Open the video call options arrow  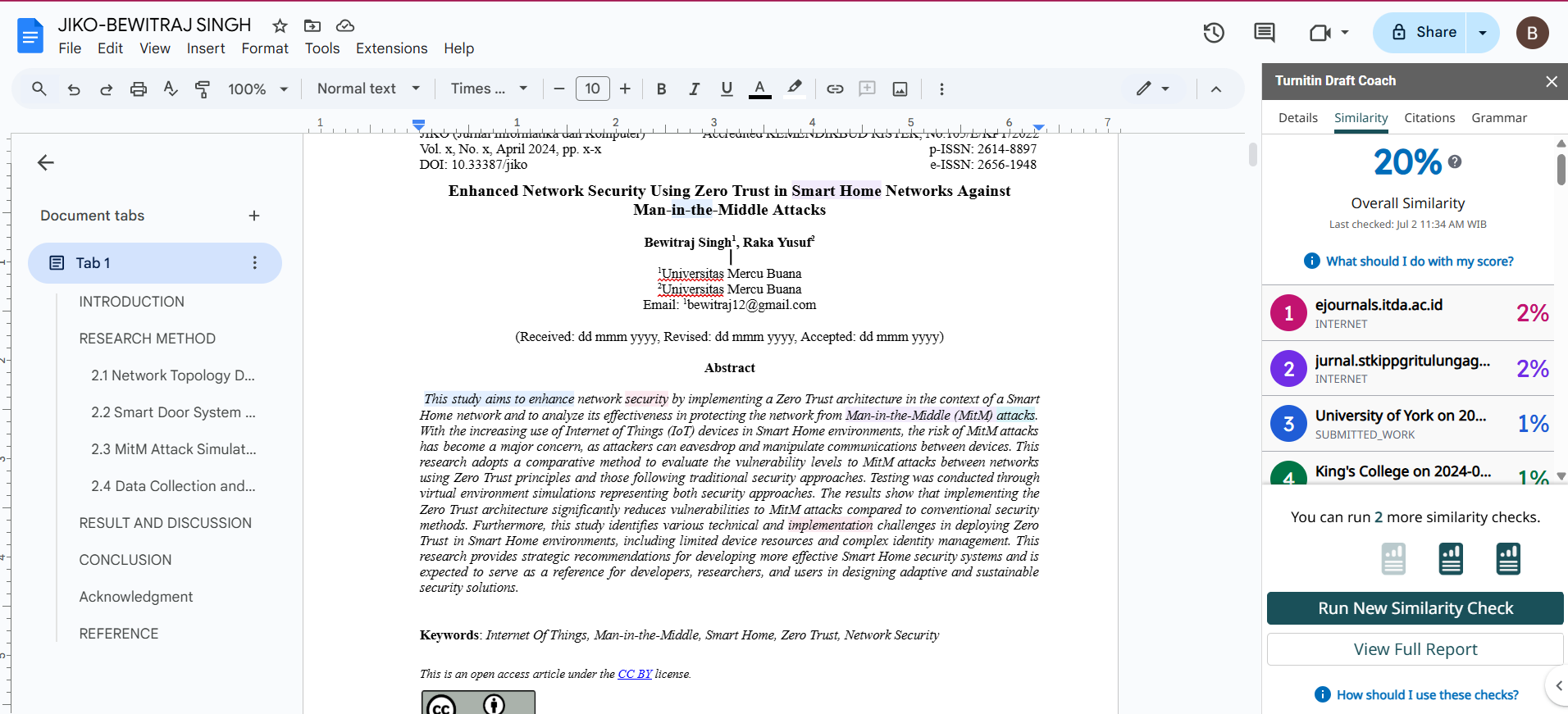(x=1345, y=33)
